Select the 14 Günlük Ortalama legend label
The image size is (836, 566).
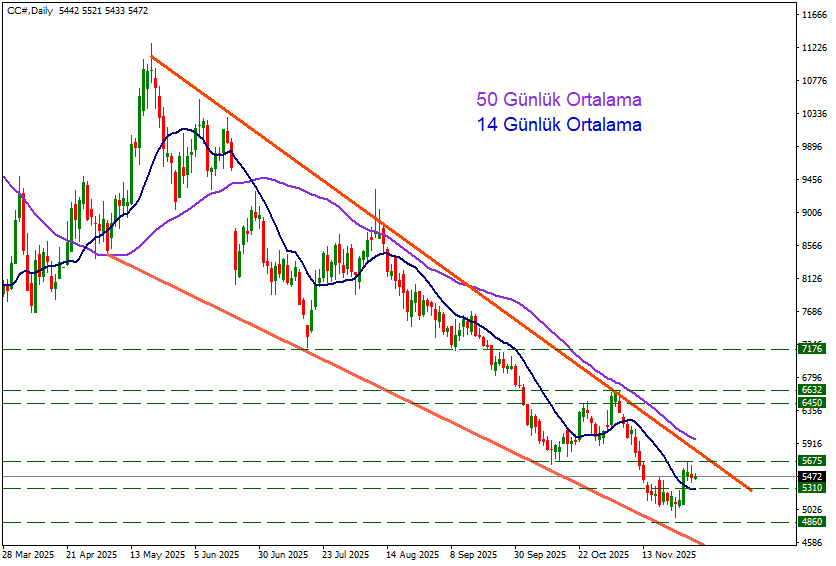click(558, 125)
